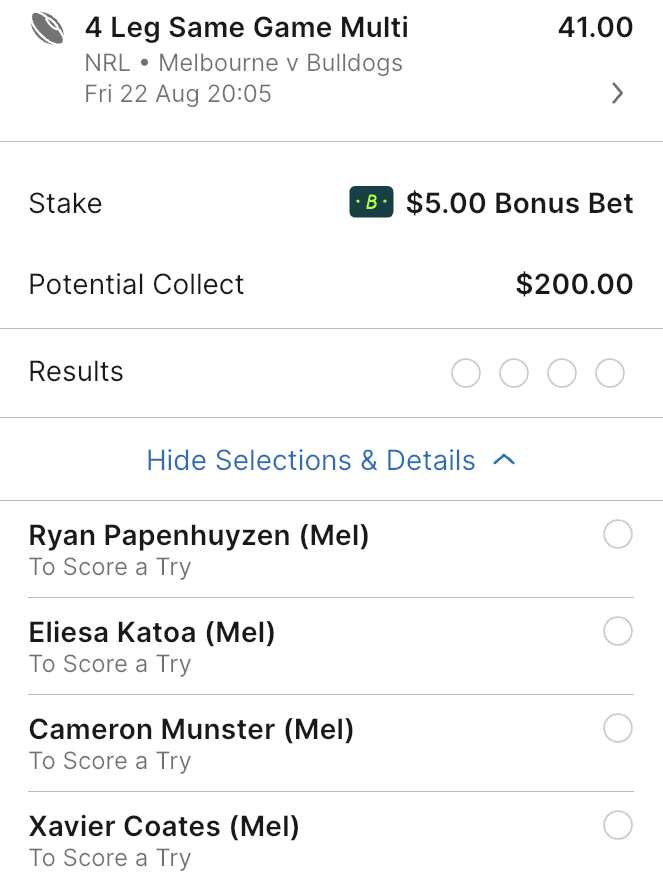Screen dimensions: 663x895
Task: Select the Ryan Papenhuyzen selection row
Action: 200,549
